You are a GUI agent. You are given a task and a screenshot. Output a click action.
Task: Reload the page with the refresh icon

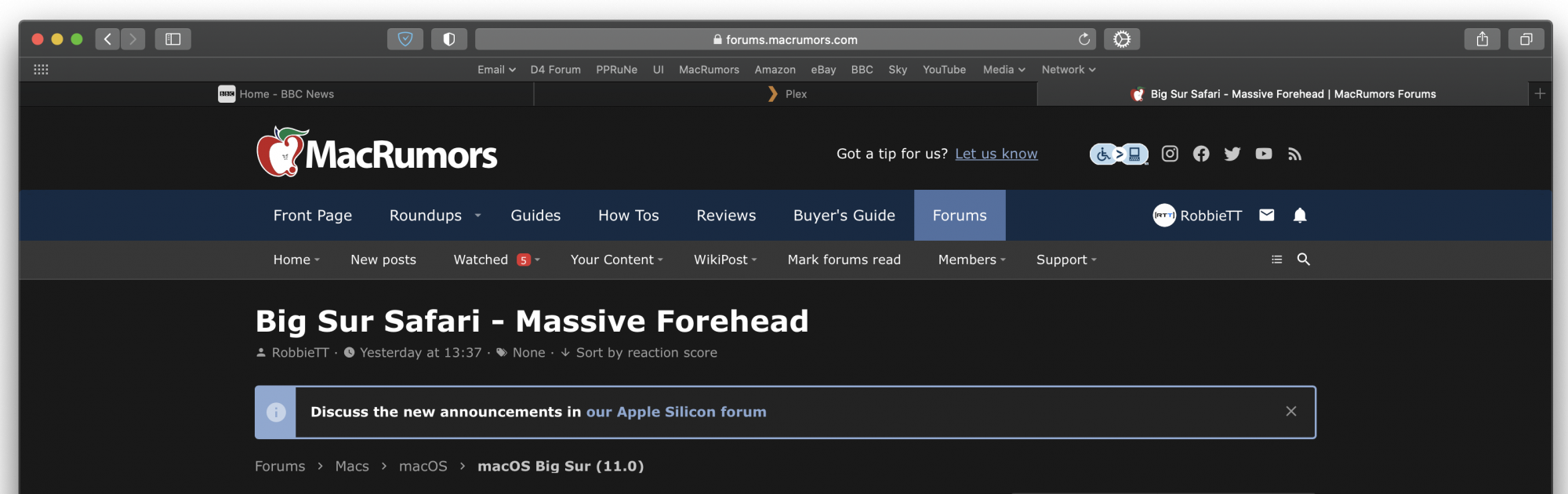pos(1084,39)
